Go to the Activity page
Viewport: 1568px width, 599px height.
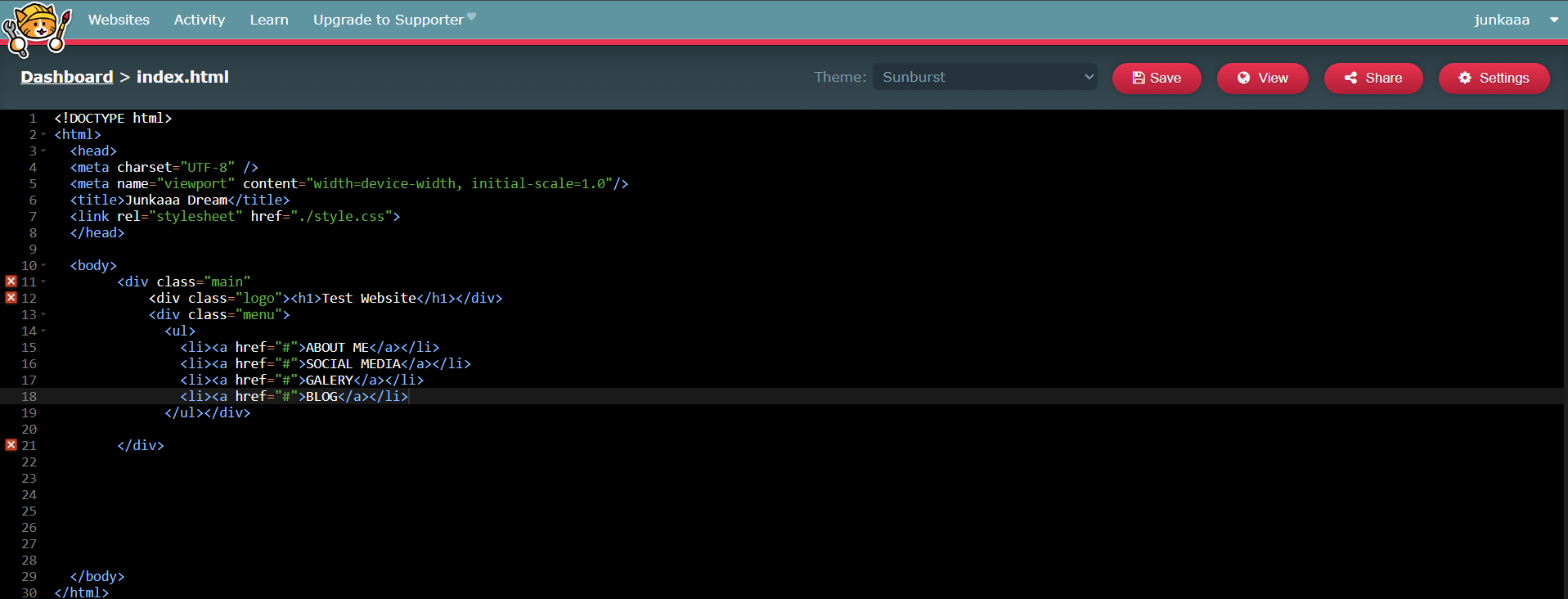tap(199, 20)
